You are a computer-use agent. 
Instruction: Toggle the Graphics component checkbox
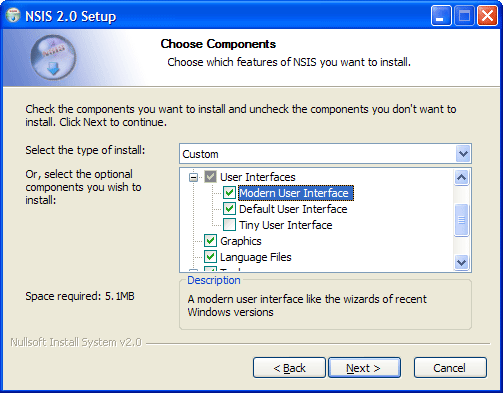[210, 241]
